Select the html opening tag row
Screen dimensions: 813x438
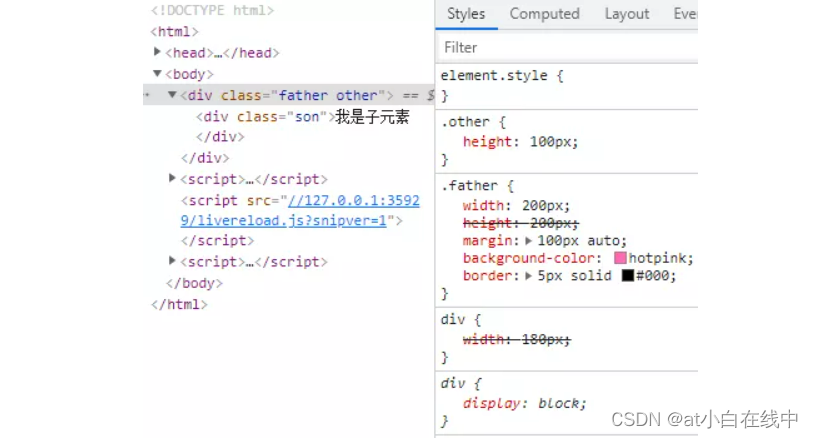pos(174,32)
